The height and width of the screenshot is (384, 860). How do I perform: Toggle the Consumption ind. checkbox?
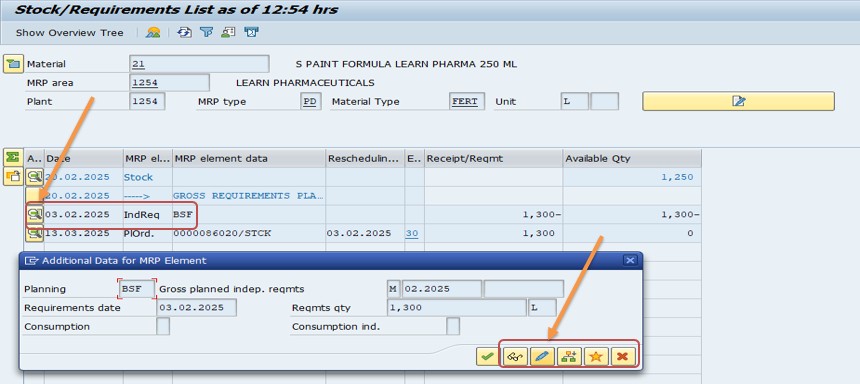click(453, 326)
